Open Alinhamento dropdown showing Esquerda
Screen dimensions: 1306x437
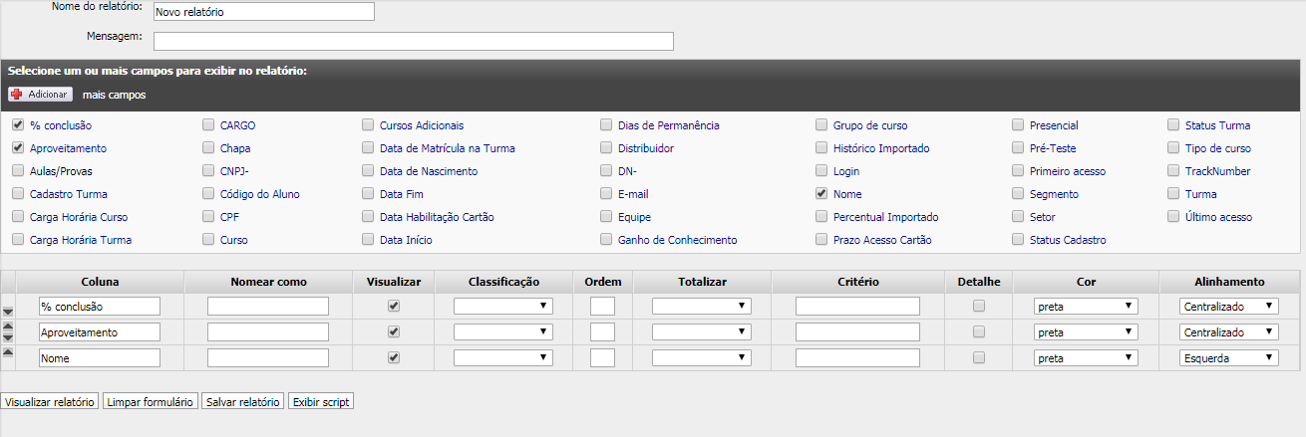tap(1229, 357)
